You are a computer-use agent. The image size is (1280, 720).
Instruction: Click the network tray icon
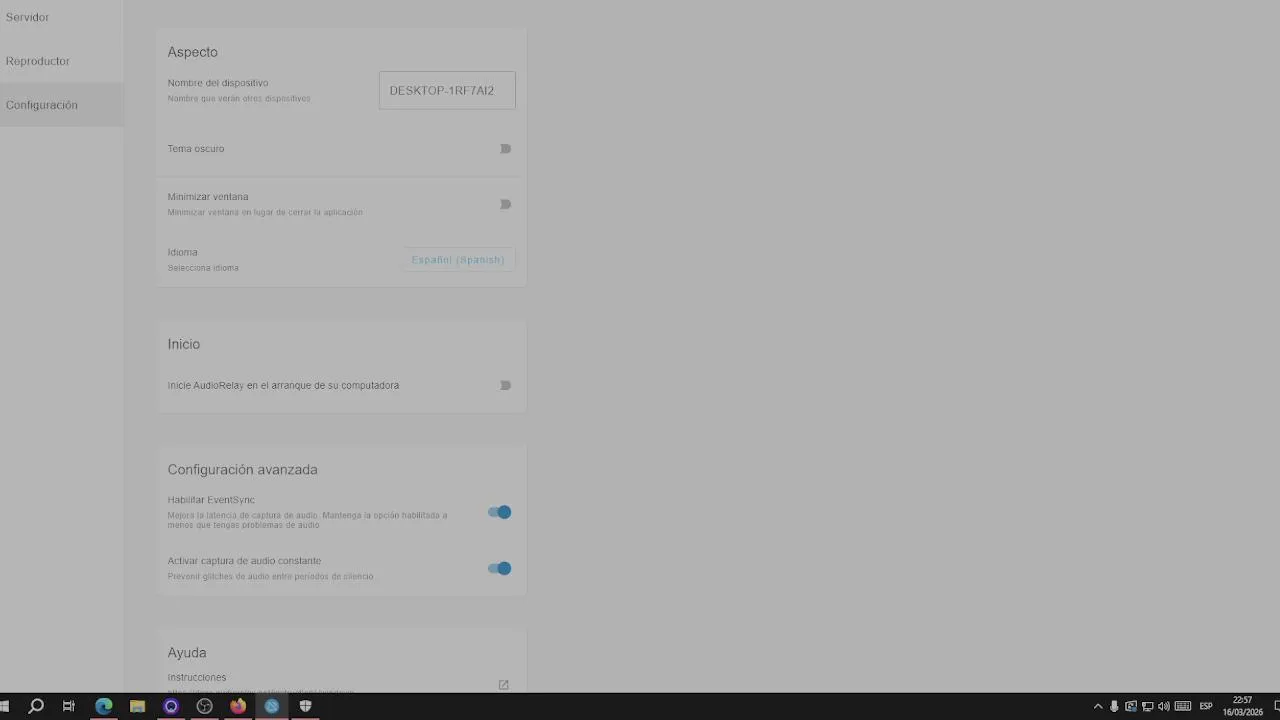point(1147,706)
